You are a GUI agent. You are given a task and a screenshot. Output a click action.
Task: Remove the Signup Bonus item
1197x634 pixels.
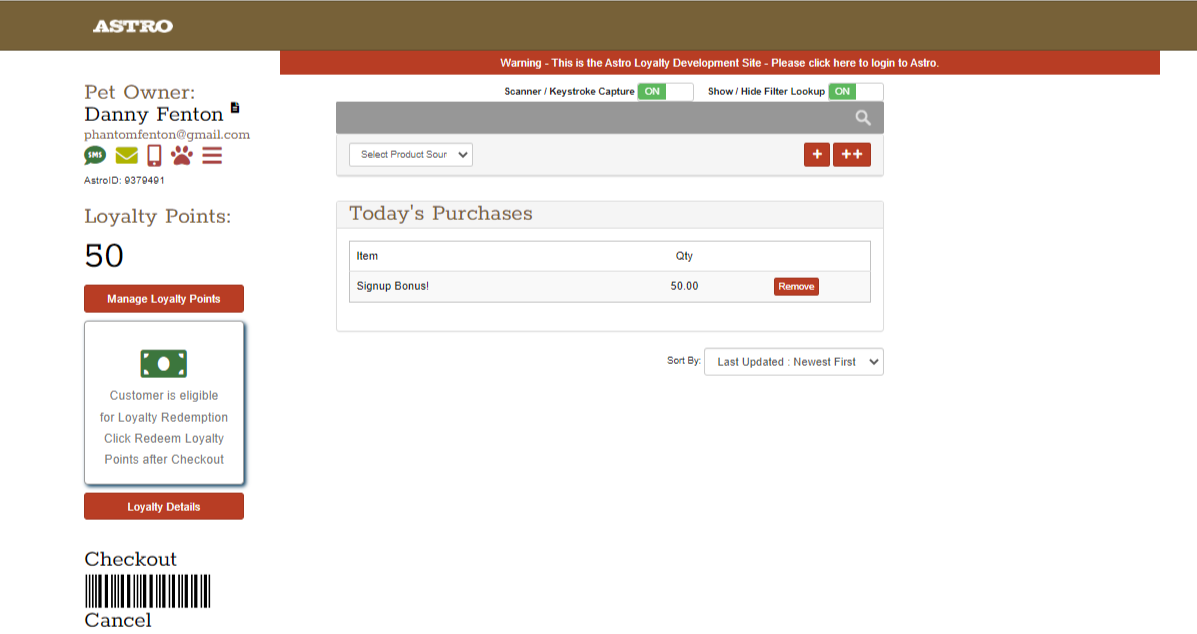(x=796, y=287)
